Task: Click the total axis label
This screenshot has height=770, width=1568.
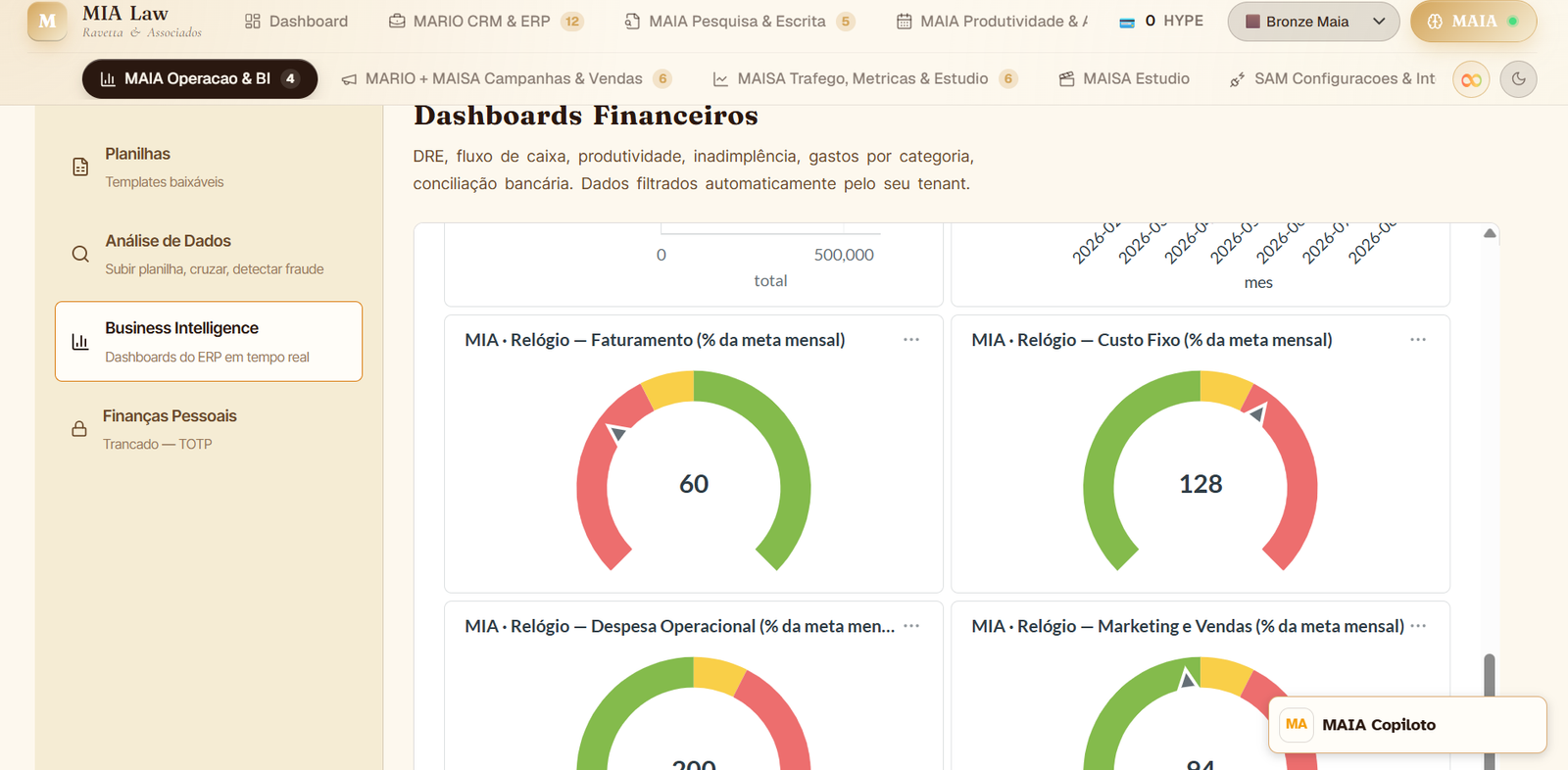Action: (770, 281)
